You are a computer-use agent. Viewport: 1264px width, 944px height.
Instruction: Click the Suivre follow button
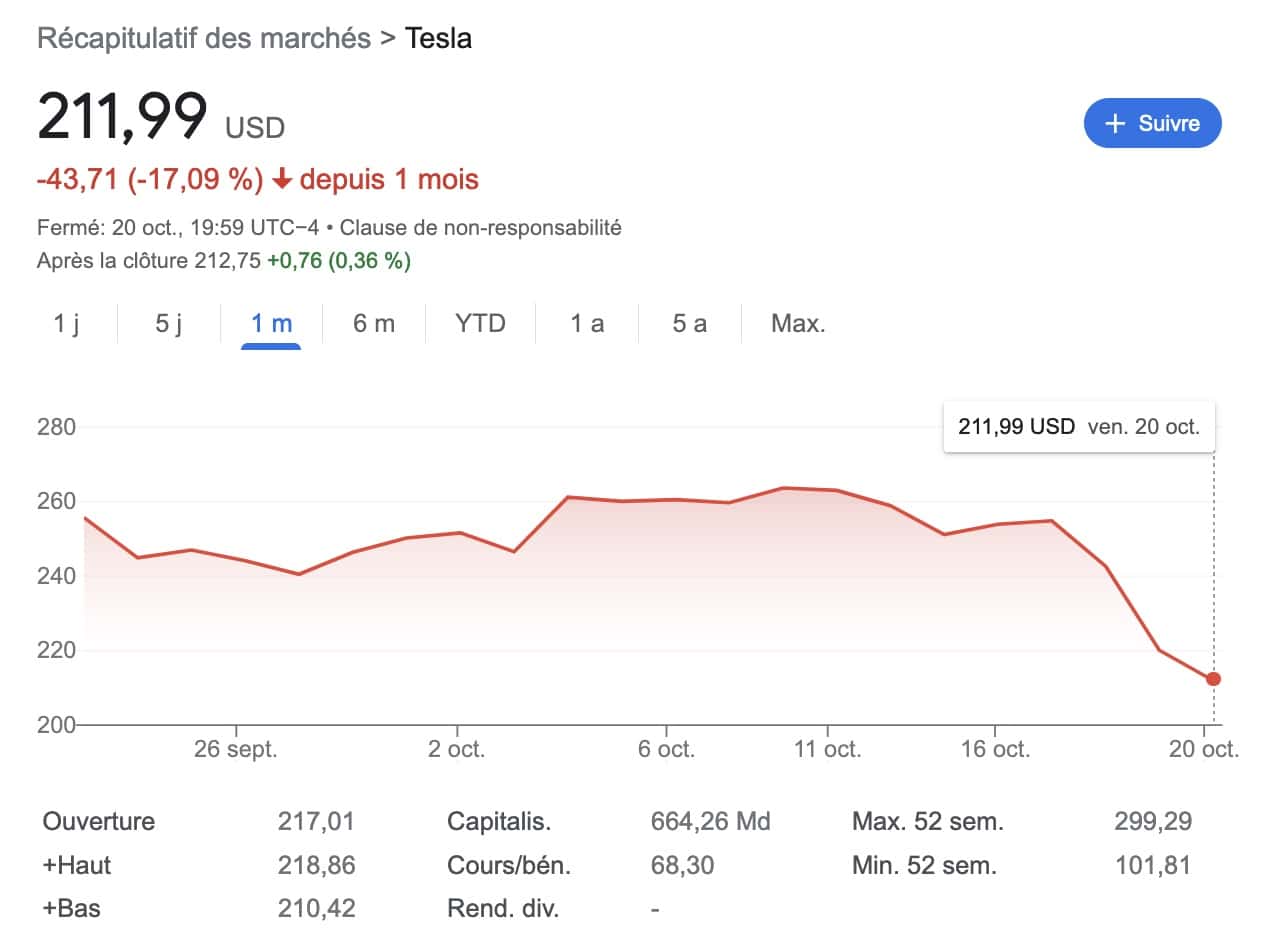click(1152, 123)
